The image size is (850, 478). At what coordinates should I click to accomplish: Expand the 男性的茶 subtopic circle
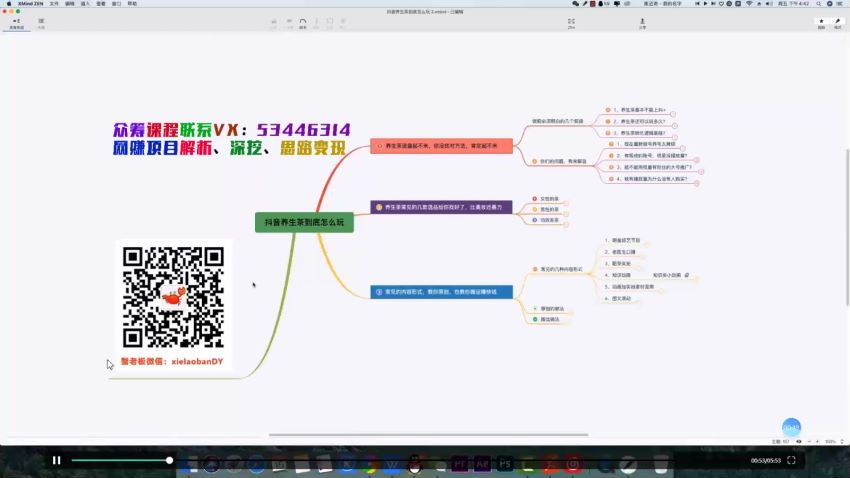coord(566,214)
